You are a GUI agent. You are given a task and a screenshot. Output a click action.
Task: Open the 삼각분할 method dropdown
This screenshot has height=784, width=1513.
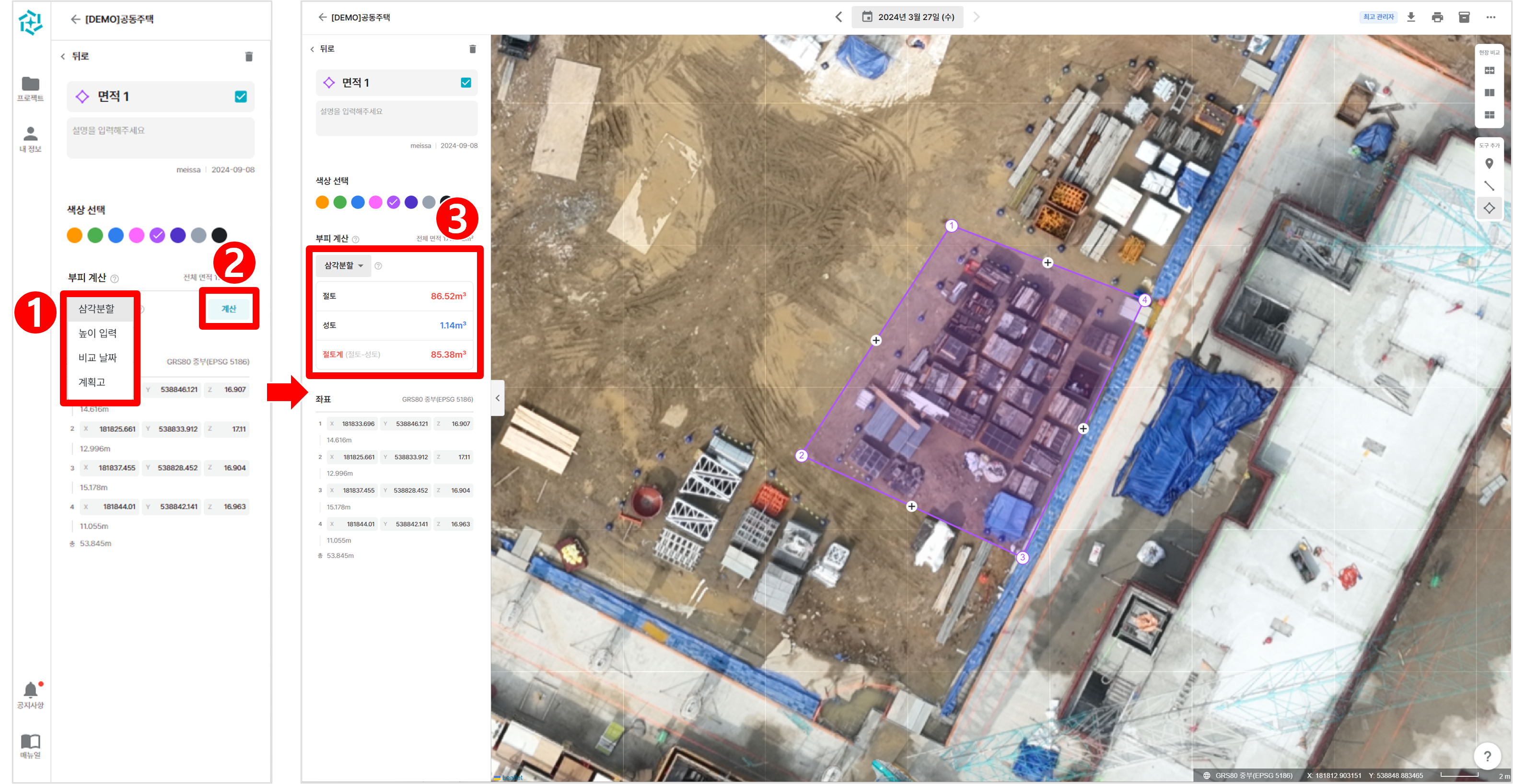[344, 265]
